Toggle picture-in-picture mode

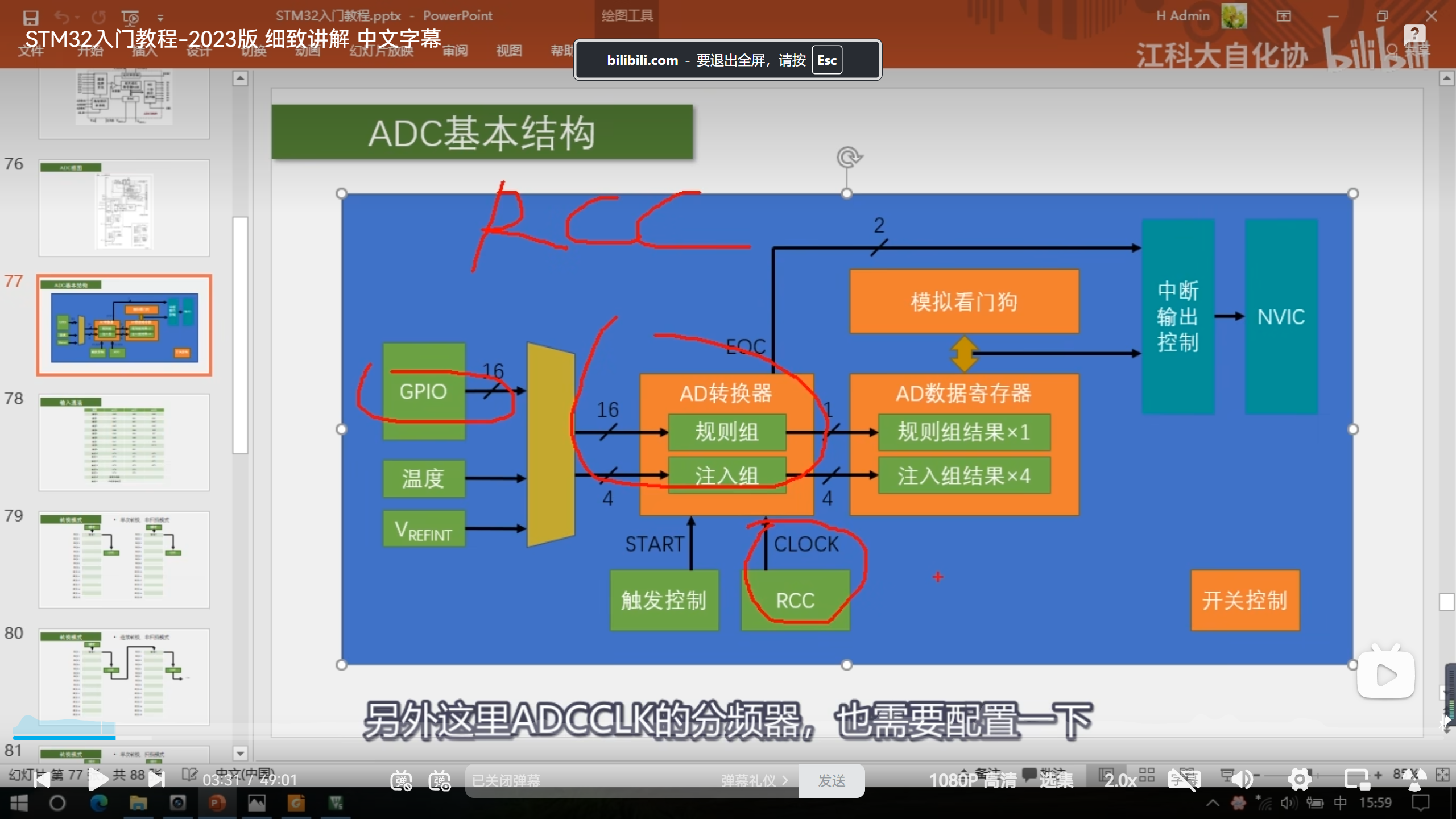[1357, 780]
